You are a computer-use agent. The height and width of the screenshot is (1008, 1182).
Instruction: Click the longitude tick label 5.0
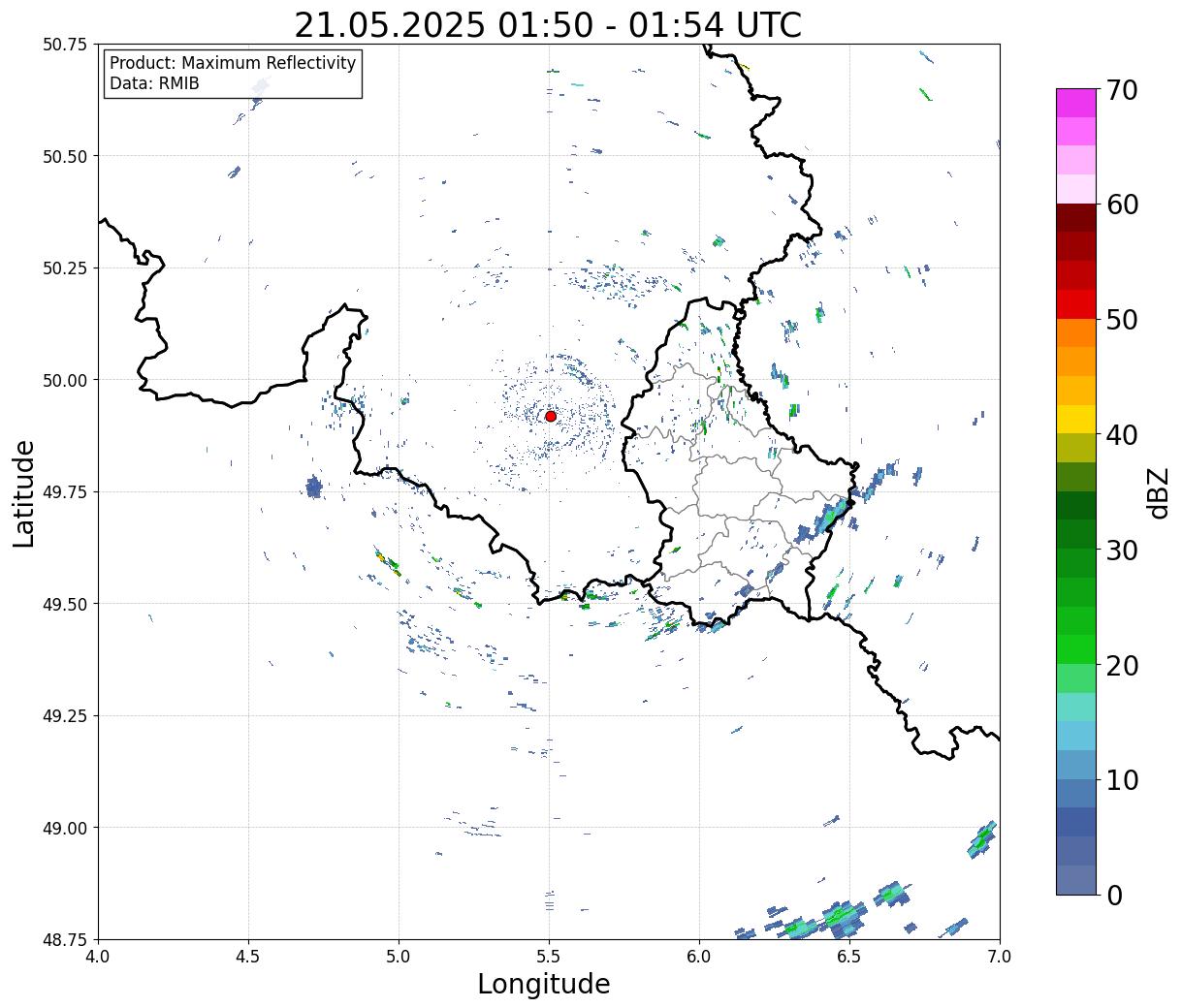[399, 957]
